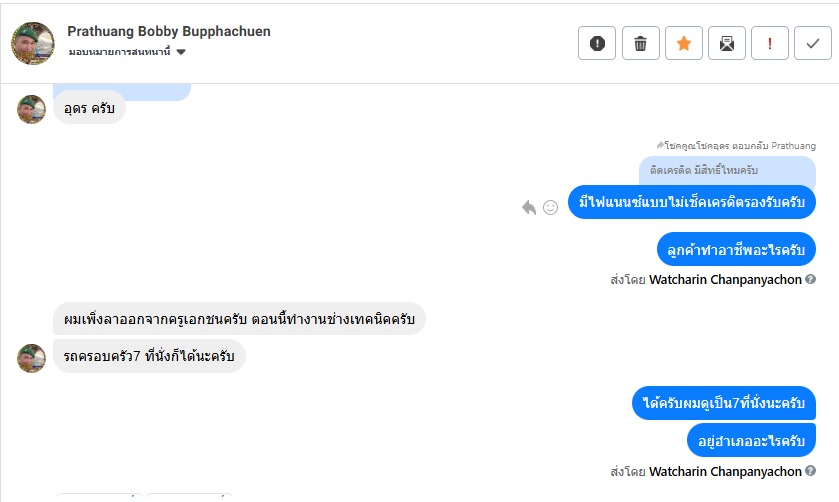Click the quoted reply 'ติดเครดิต มีสิทธิ์ไหมครับ'
839x502 pixels.
click(727, 170)
